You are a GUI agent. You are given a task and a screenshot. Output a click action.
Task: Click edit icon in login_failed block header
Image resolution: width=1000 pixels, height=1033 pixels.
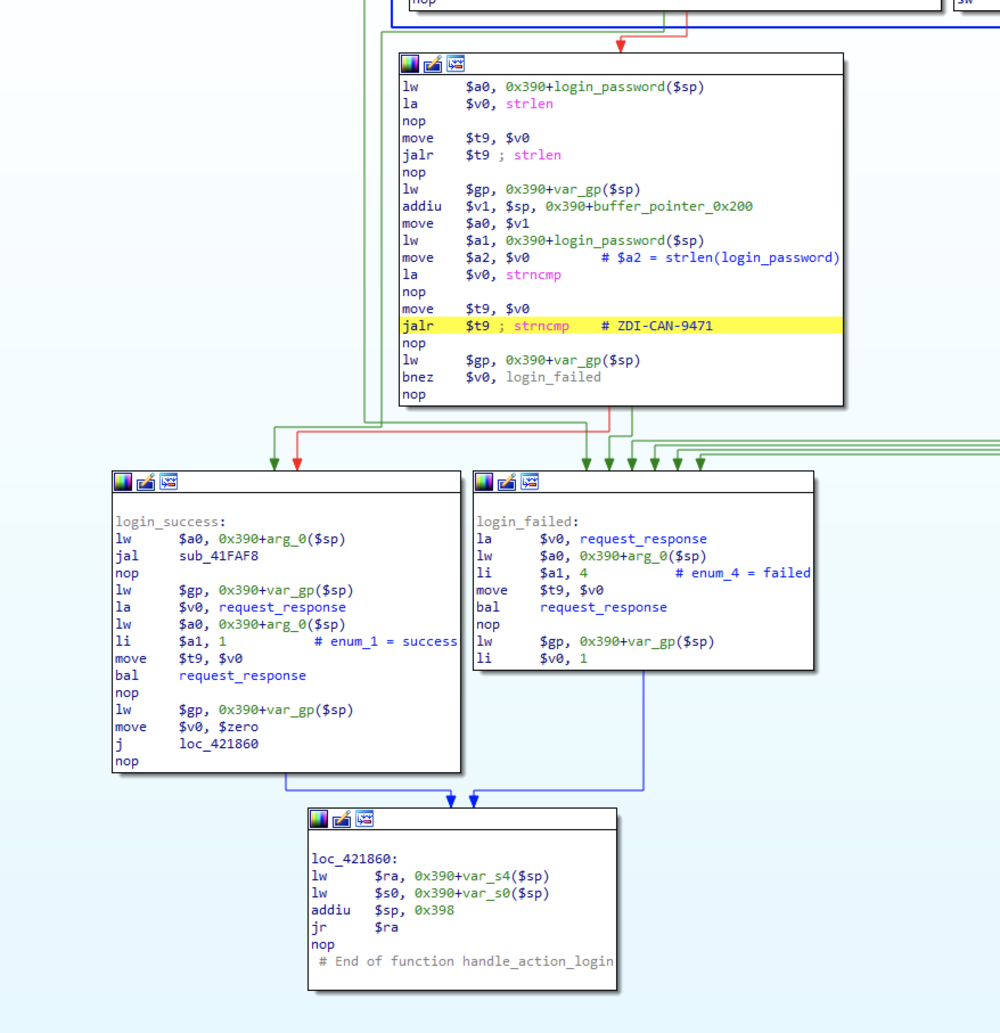coord(507,482)
